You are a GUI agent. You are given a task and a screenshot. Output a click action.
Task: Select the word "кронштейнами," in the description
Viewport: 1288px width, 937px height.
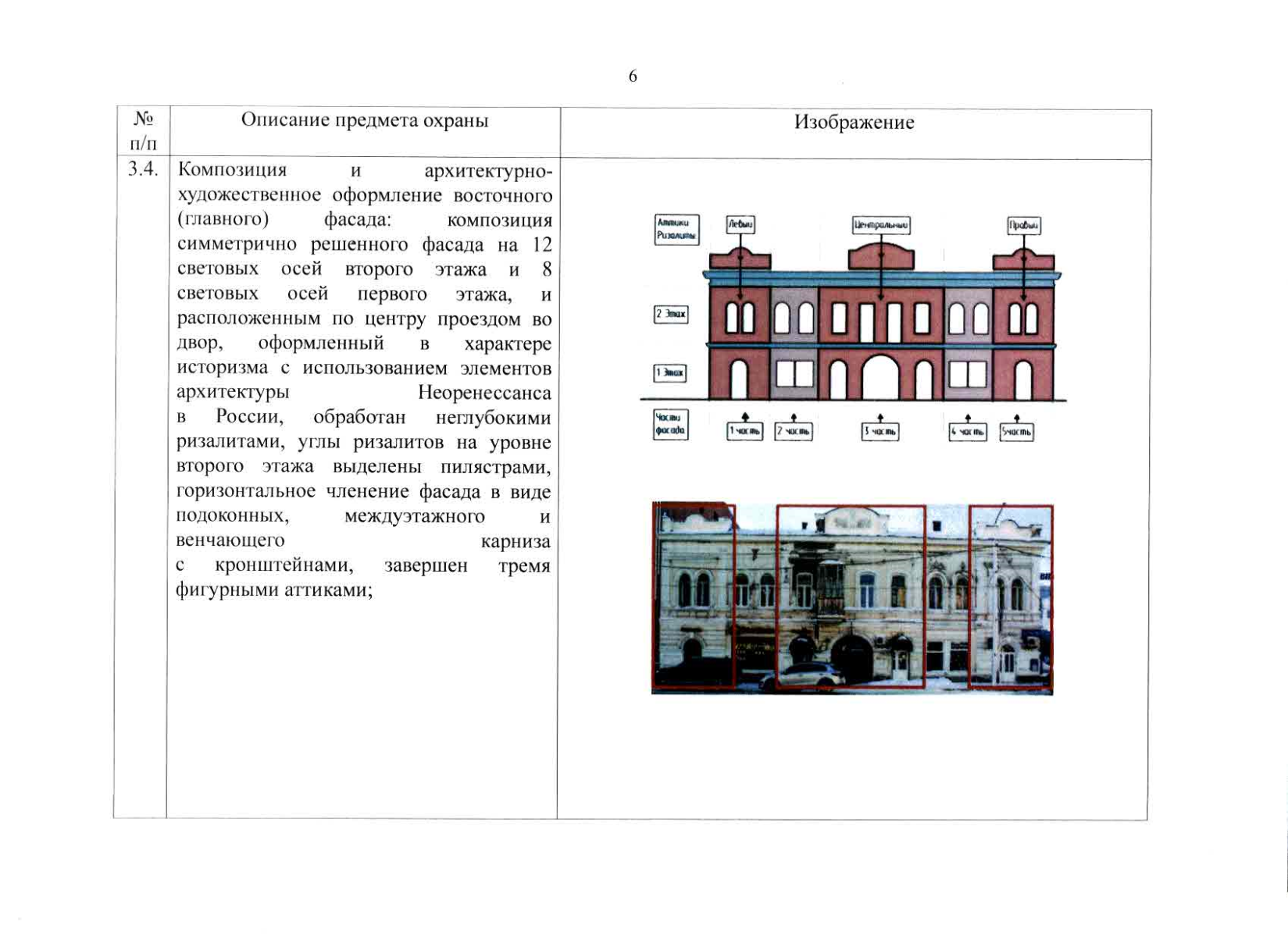coord(284,565)
